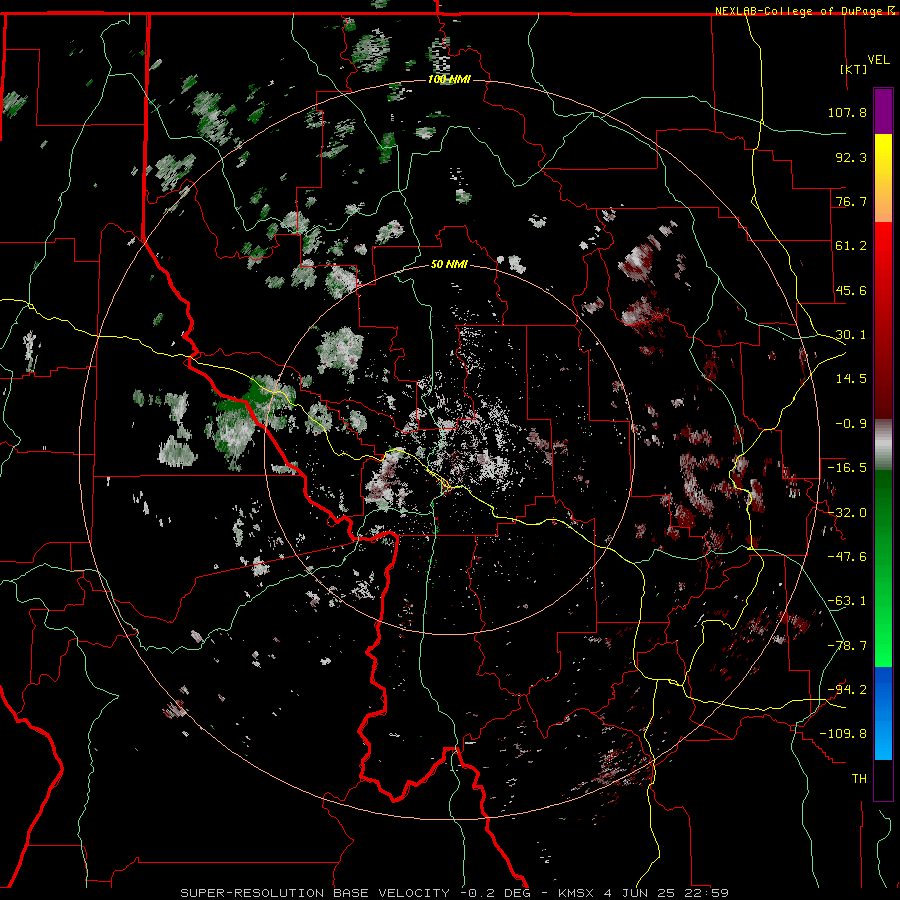Click the 14.5 velocity scale value
Screen dimensions: 900x900
coord(851,379)
